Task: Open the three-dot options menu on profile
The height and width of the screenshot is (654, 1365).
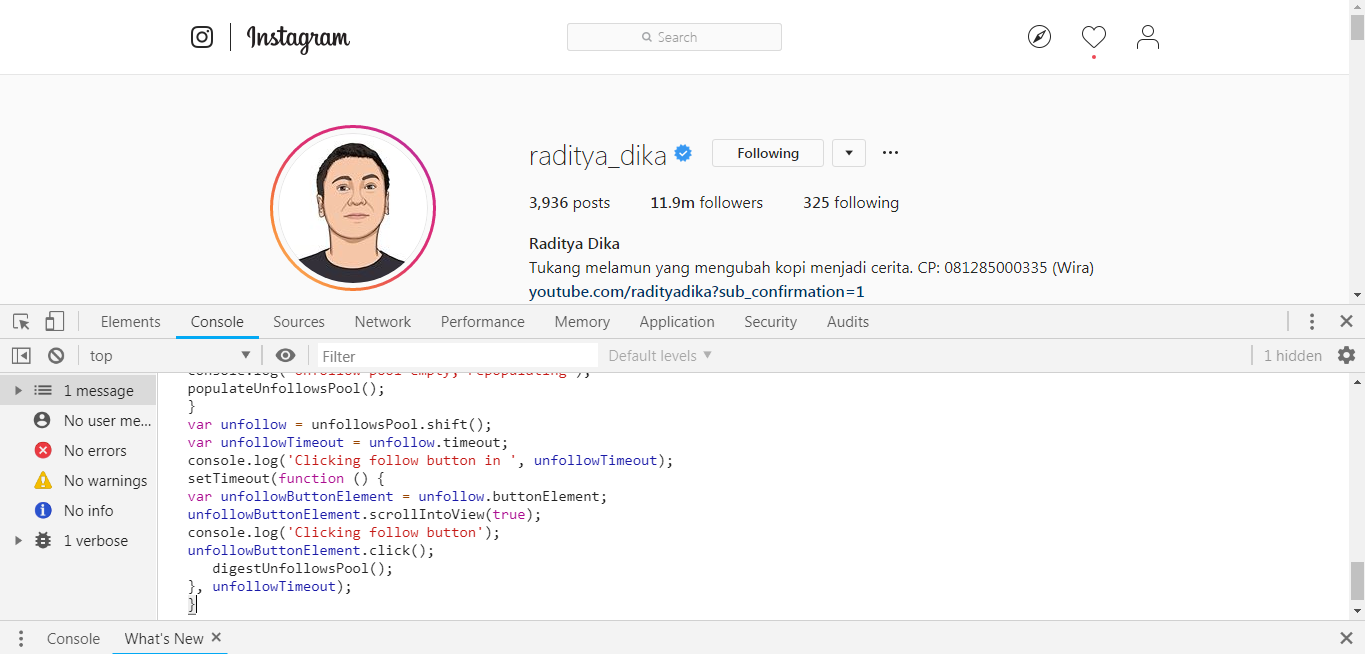Action: click(x=891, y=153)
